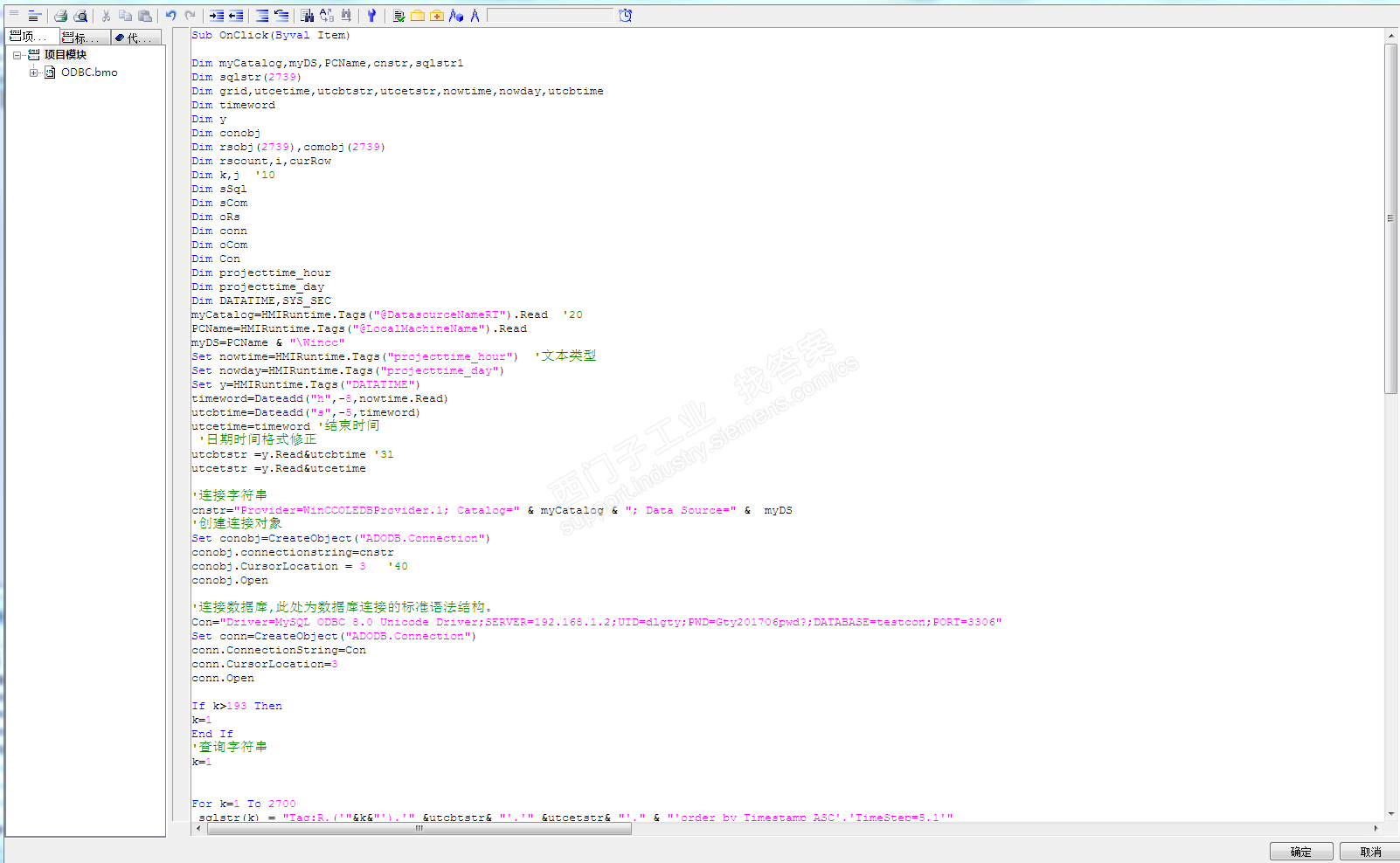Click the Copy icon in the toolbar
1400x863 pixels.
coord(125,16)
